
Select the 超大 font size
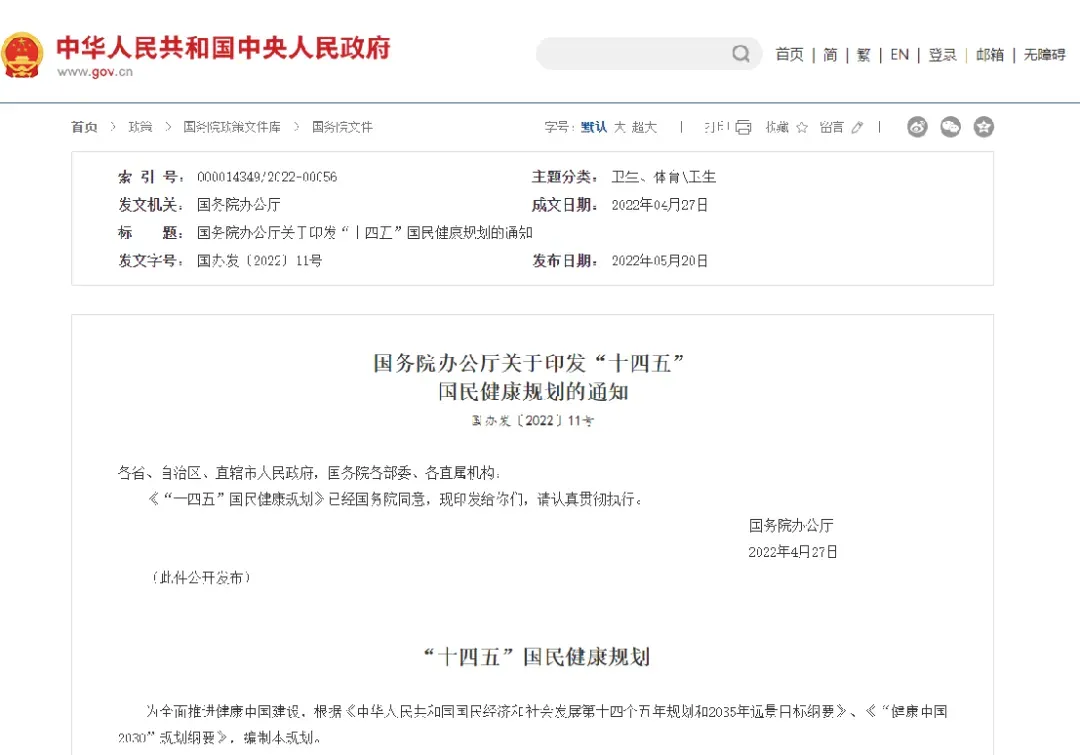click(645, 127)
